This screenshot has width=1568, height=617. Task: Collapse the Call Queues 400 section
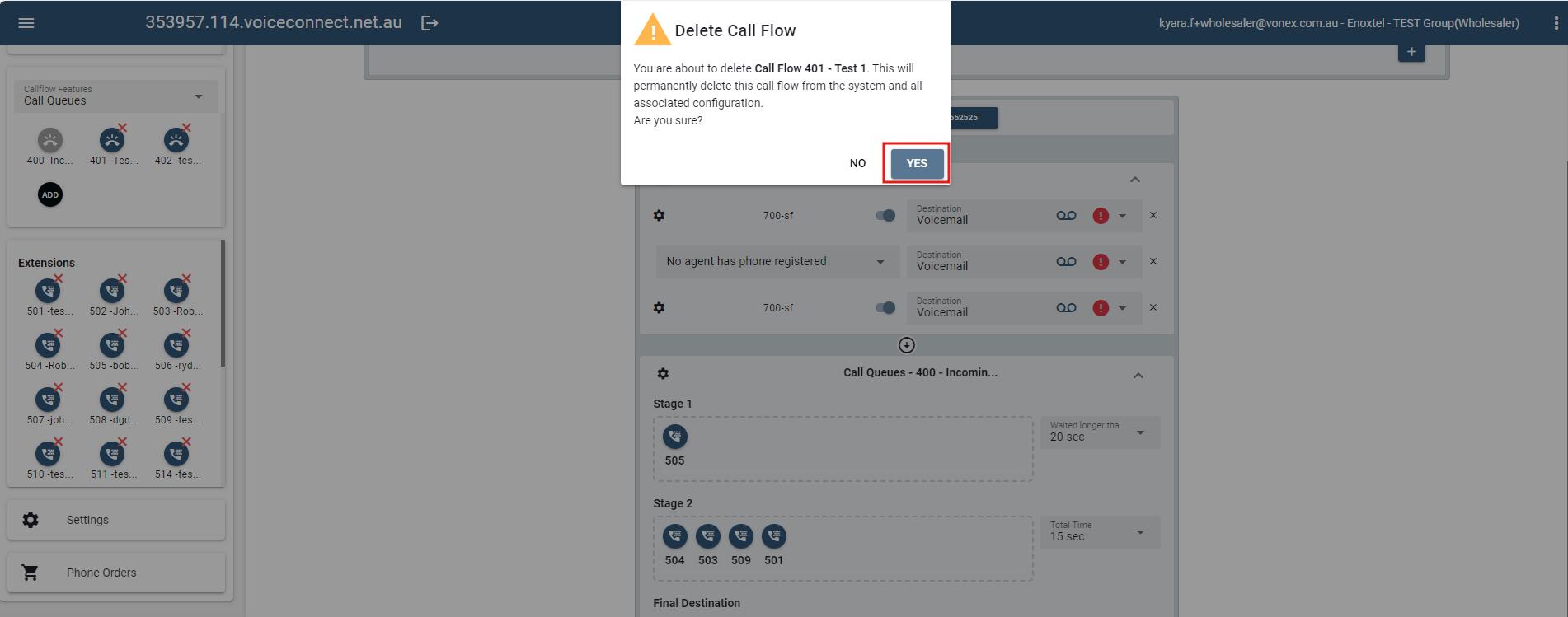click(x=1138, y=376)
